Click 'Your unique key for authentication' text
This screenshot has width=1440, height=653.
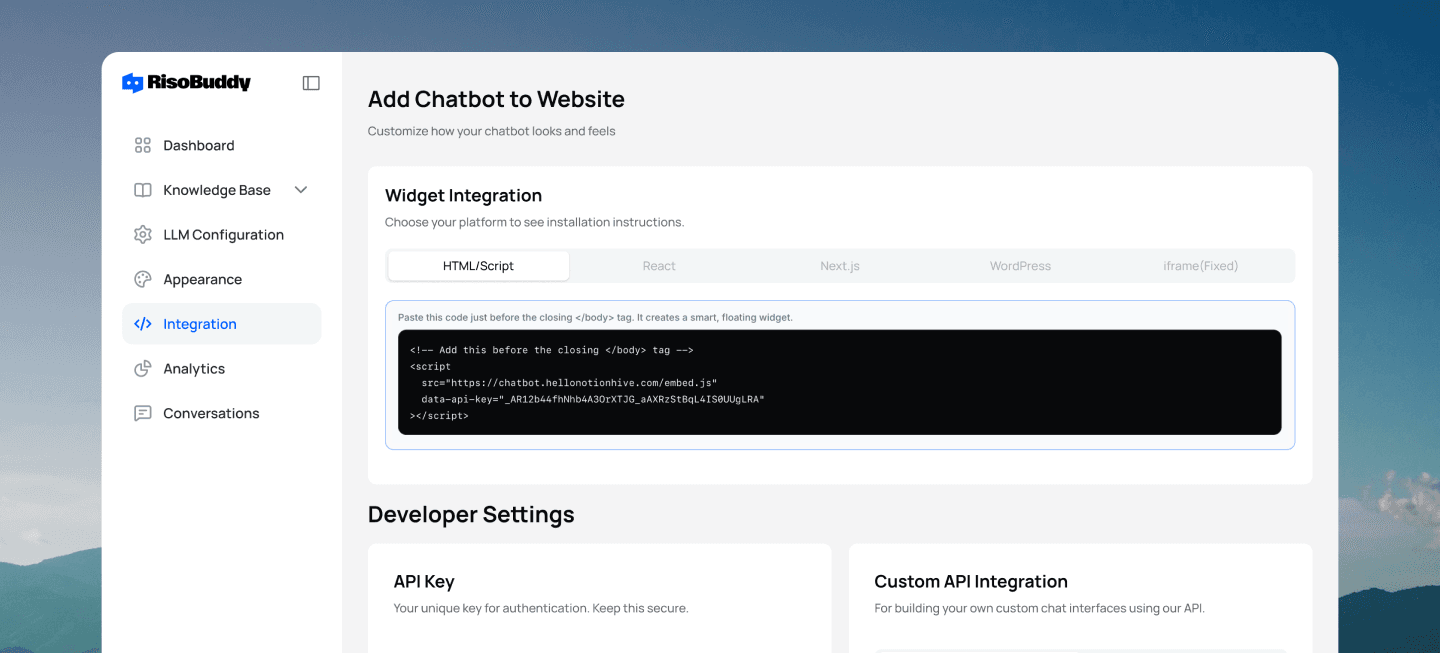click(x=541, y=608)
